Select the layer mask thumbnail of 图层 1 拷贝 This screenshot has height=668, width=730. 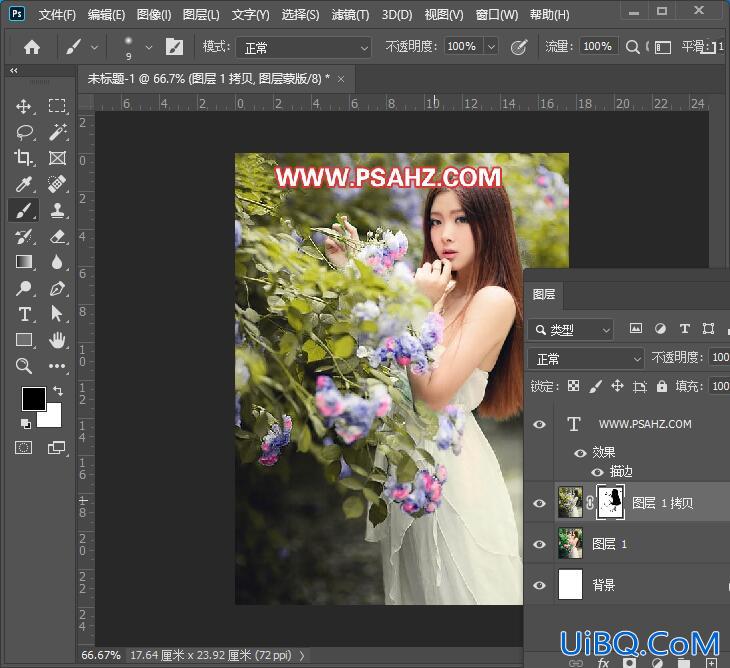click(610, 501)
